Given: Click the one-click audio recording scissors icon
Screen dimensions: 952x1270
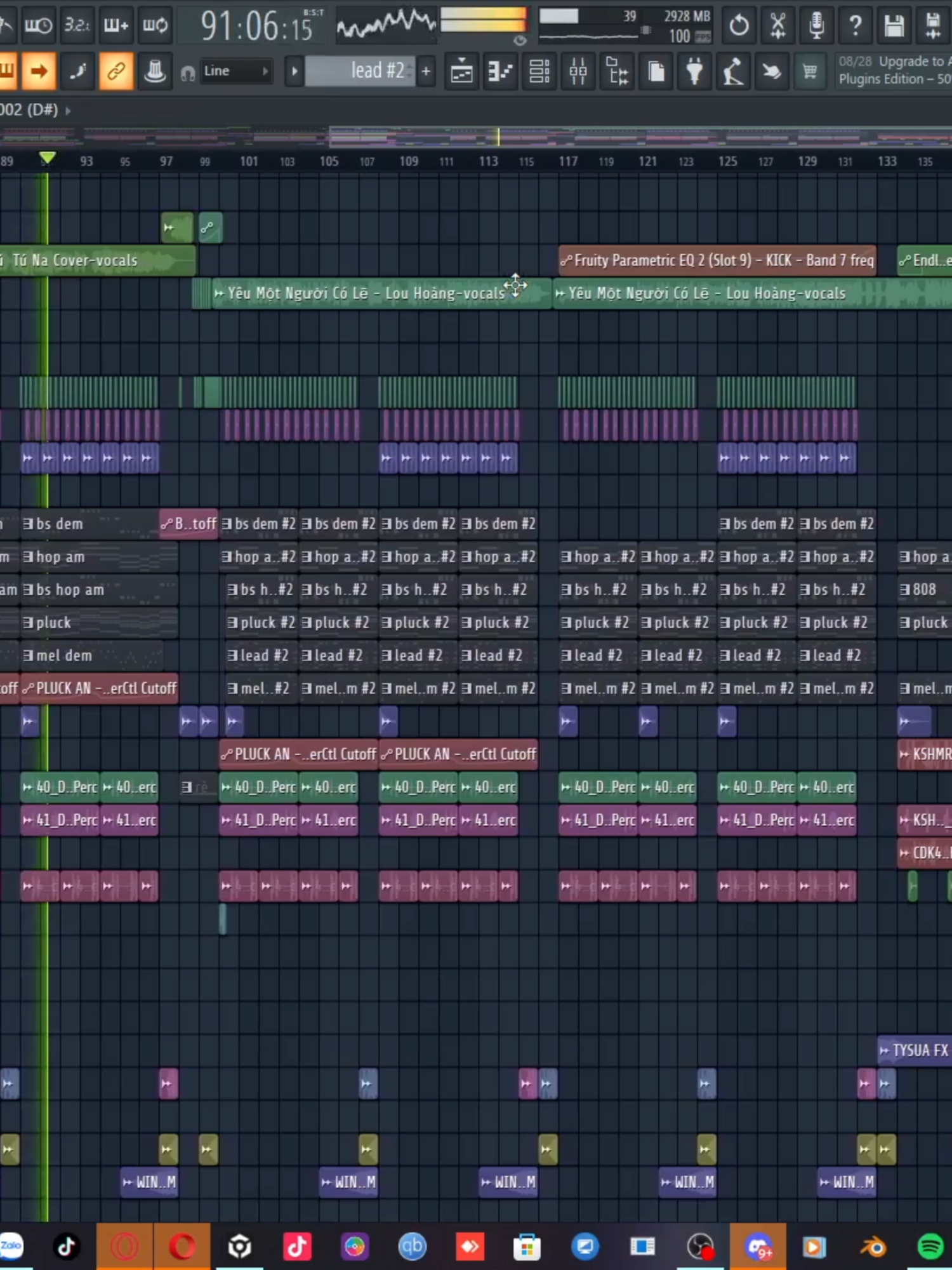Looking at the screenshot, I should click(777, 25).
